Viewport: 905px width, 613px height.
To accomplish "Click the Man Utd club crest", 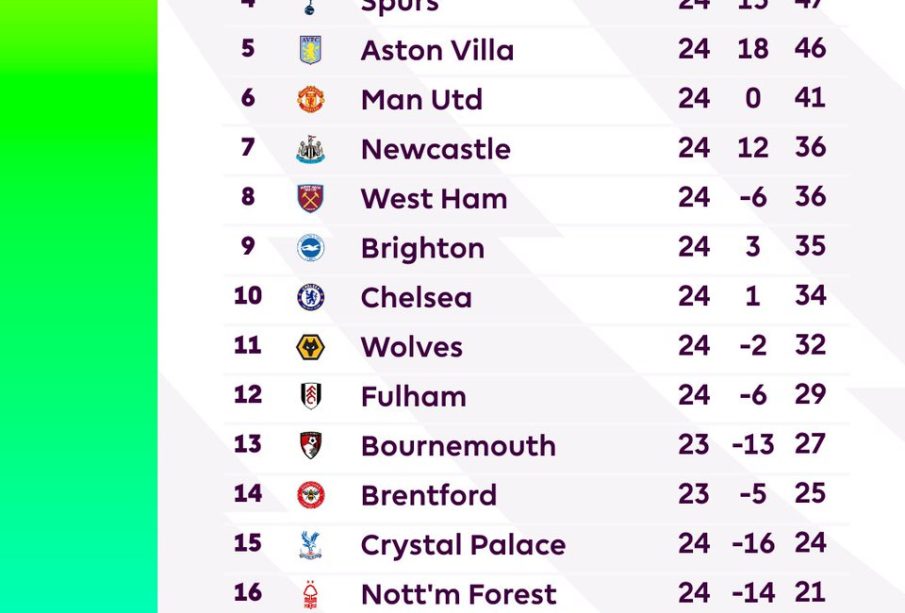I will [310, 99].
